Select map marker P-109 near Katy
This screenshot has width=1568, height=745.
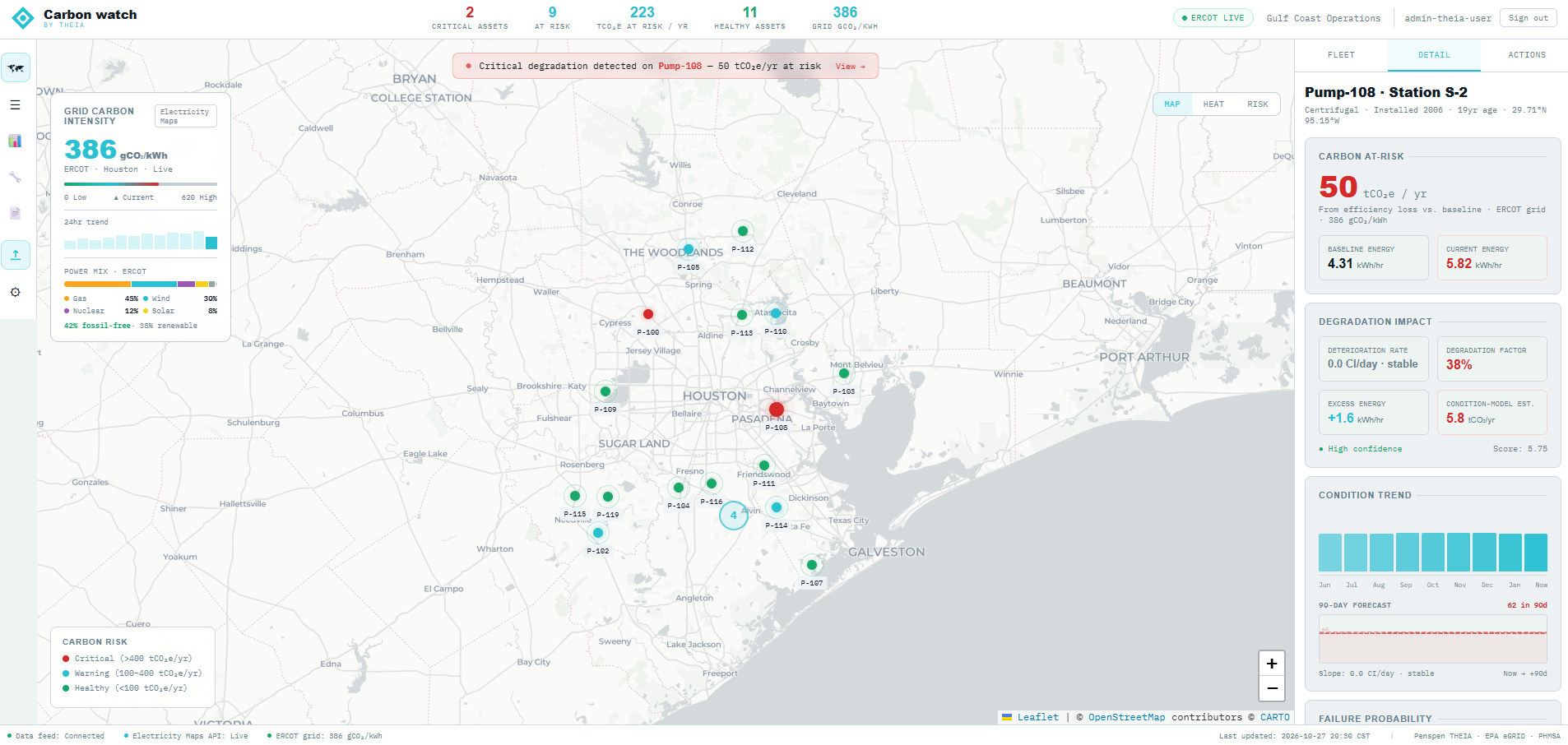(605, 391)
